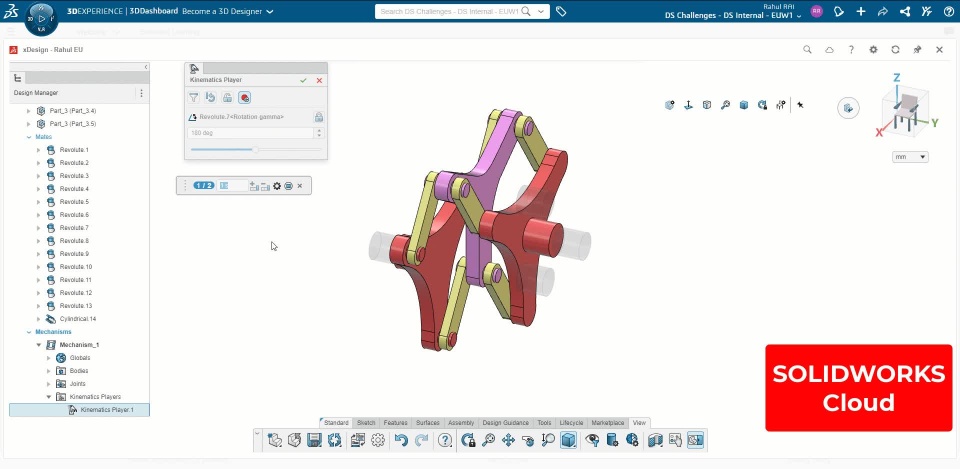Image resolution: width=960 pixels, height=469 pixels.
Task: Toggle the eye visibility filter in the bottom toolbar
Action: pyautogui.click(x=591, y=440)
